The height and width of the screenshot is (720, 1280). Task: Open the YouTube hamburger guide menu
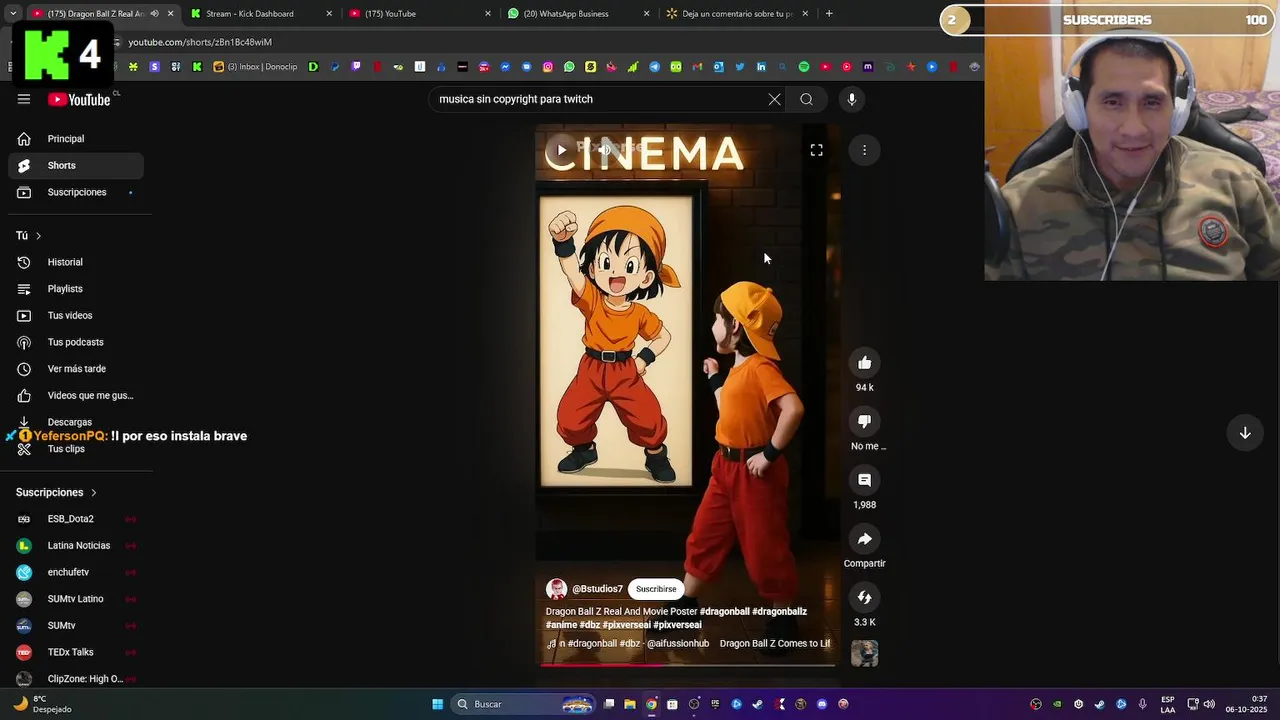[x=24, y=99]
